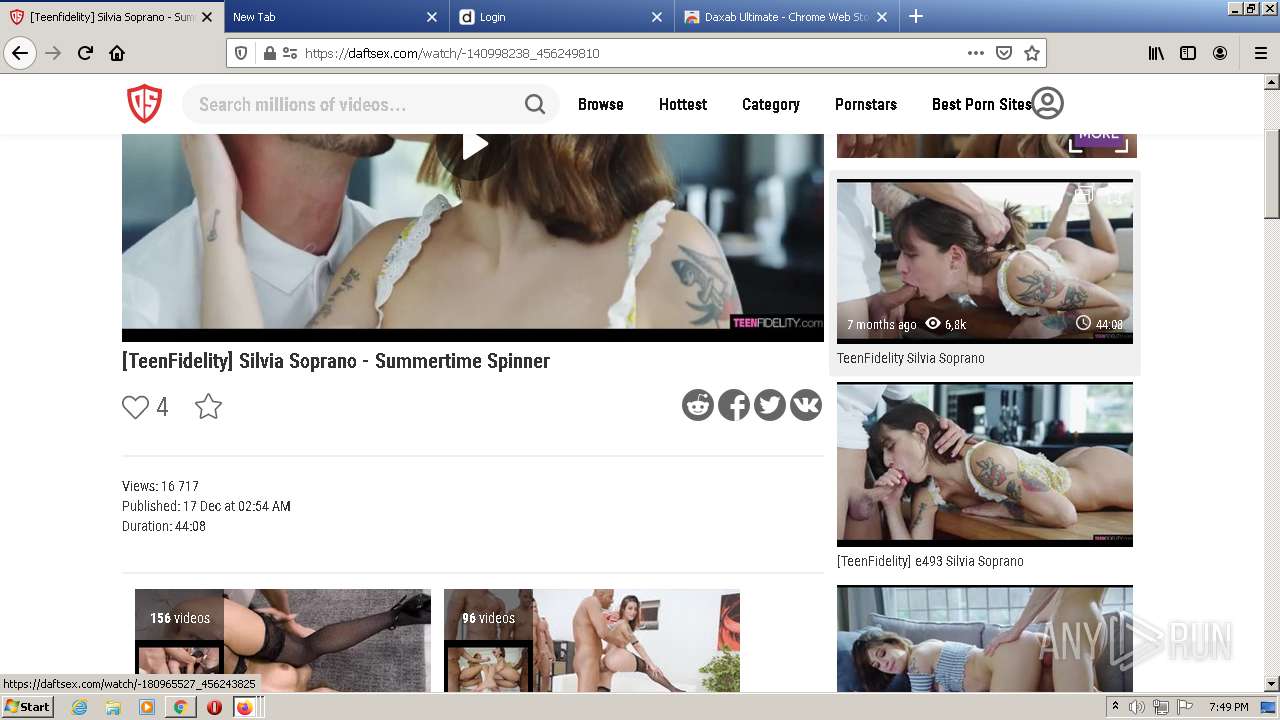Toggle the sidebar view icon
The image size is (1280, 720).
(x=1188, y=53)
